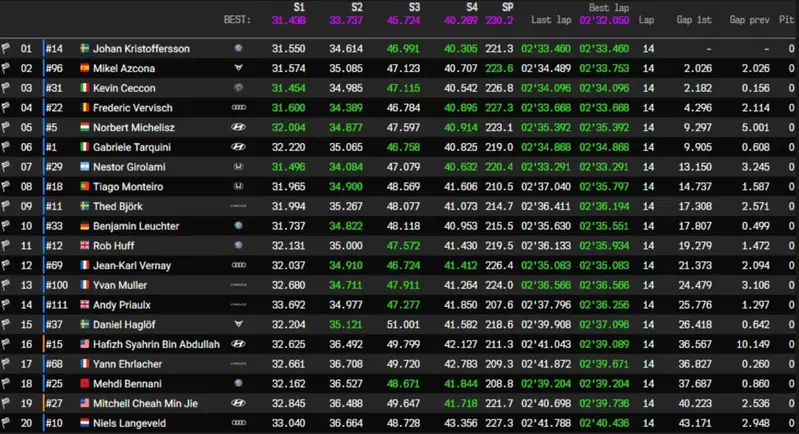
Task: Click the Hyundai logo in Norbert Michelisz's row
Action: (x=238, y=127)
